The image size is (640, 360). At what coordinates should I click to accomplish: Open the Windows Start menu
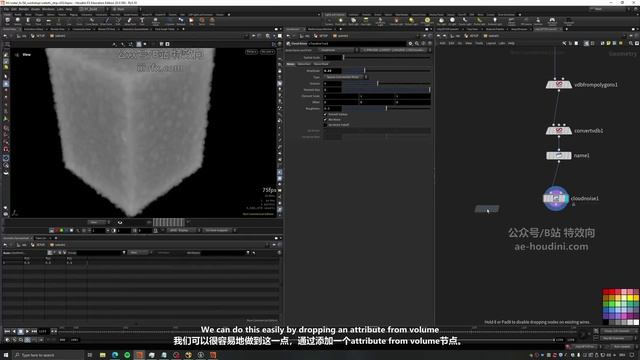[x=6, y=355]
